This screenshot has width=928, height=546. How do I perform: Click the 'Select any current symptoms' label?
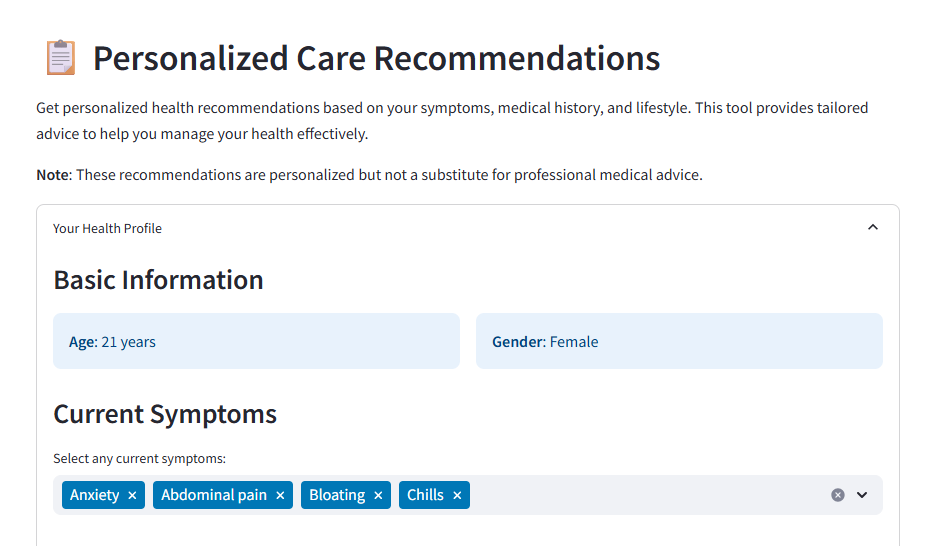(x=139, y=459)
